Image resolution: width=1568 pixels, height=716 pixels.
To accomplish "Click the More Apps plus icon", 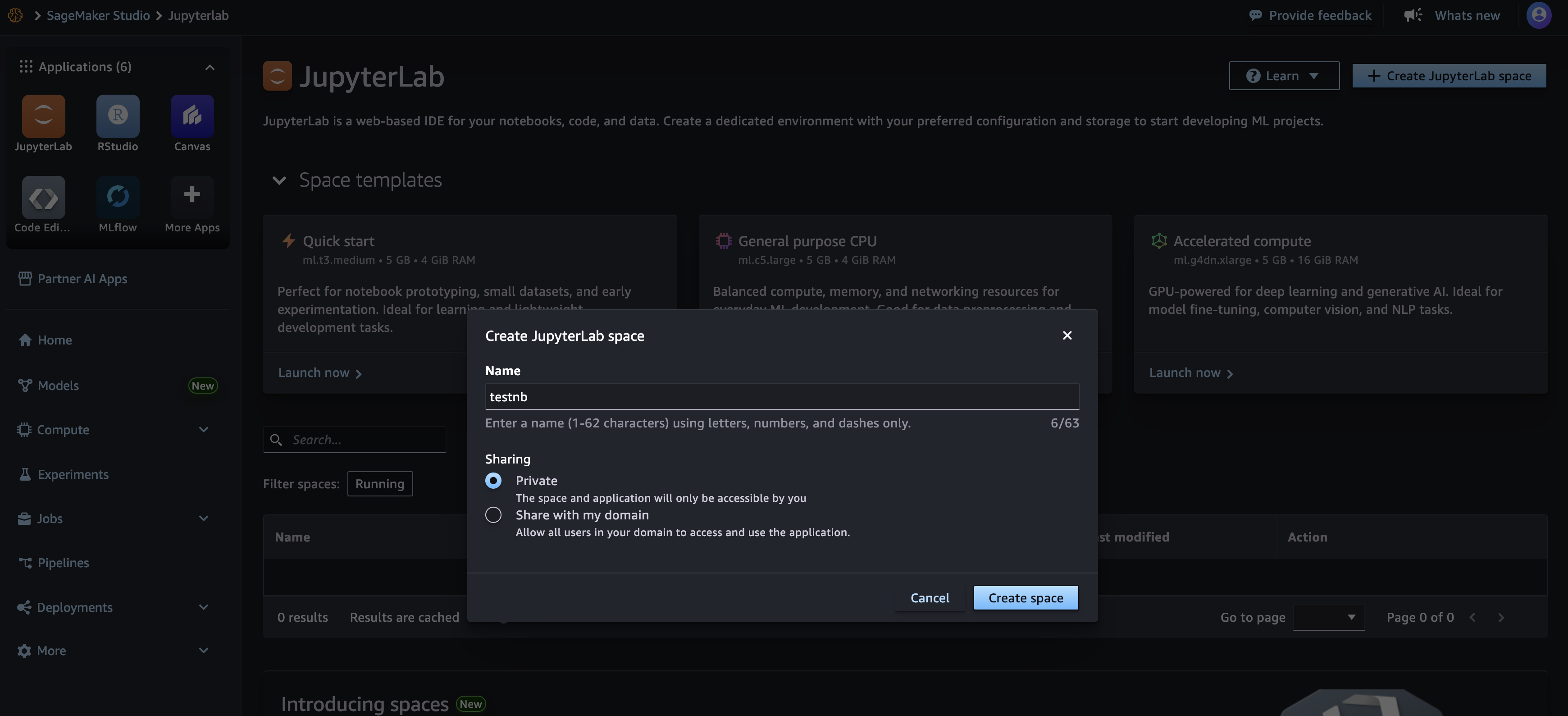I will pyautogui.click(x=192, y=195).
